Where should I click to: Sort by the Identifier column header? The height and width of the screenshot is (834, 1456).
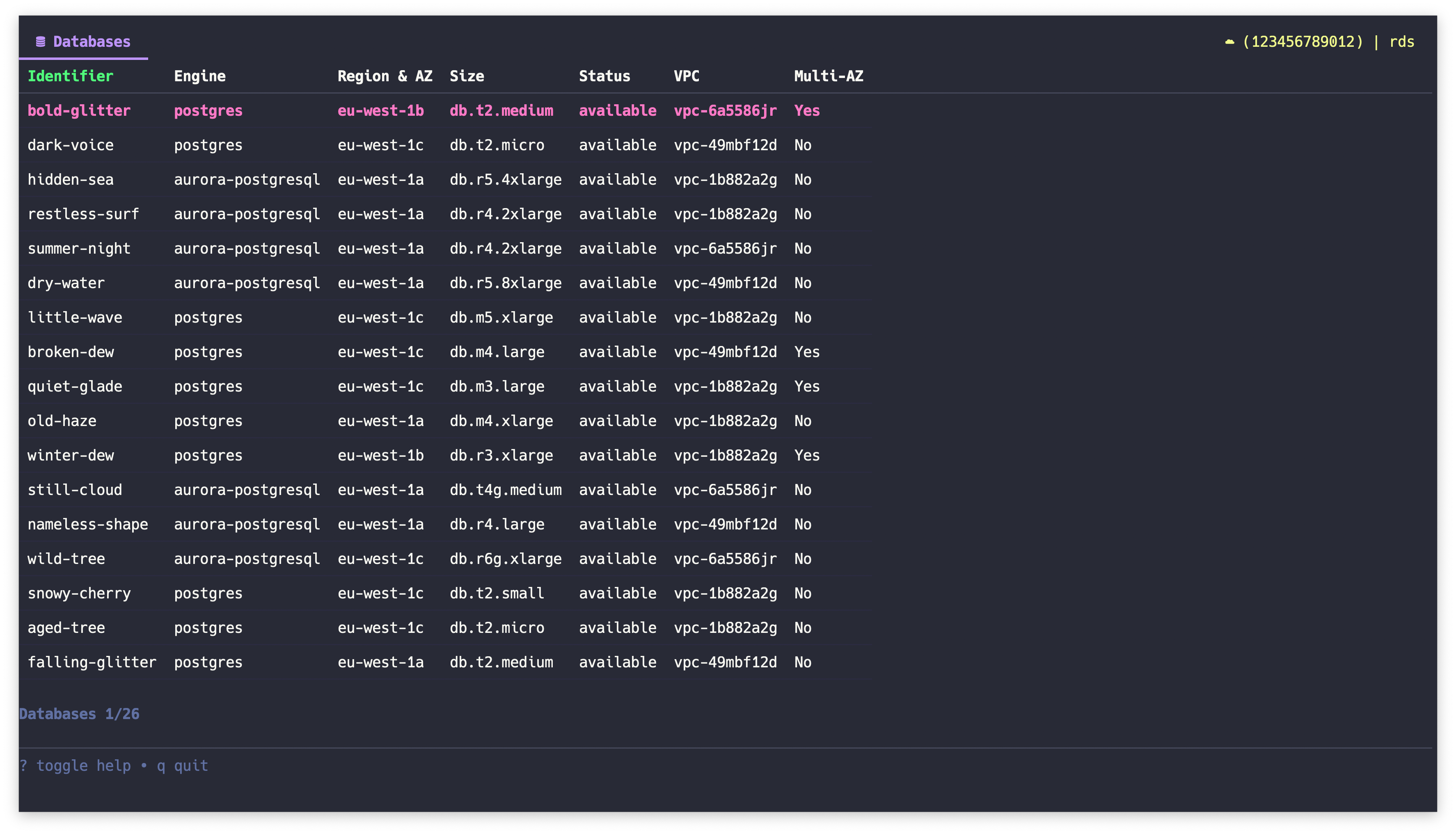tap(71, 76)
